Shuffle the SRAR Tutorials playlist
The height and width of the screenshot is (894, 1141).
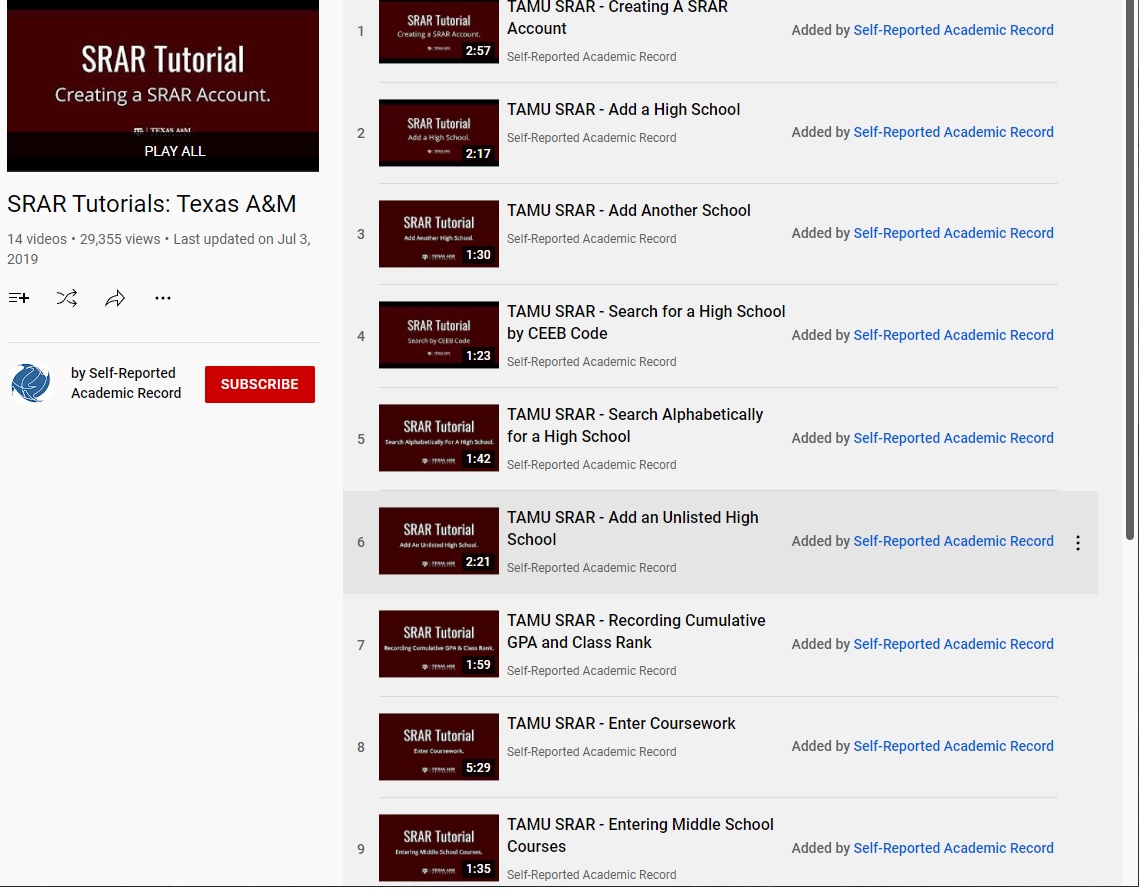(67, 298)
